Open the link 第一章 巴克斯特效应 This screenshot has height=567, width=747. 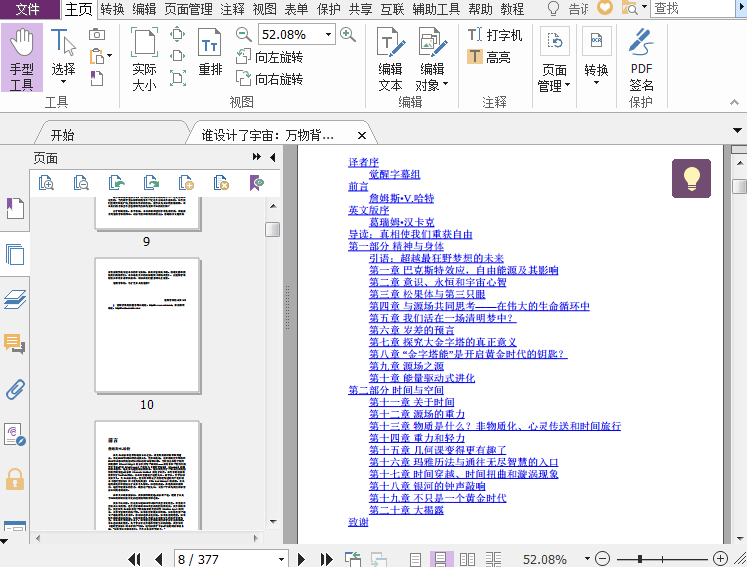pyautogui.click(x=464, y=270)
